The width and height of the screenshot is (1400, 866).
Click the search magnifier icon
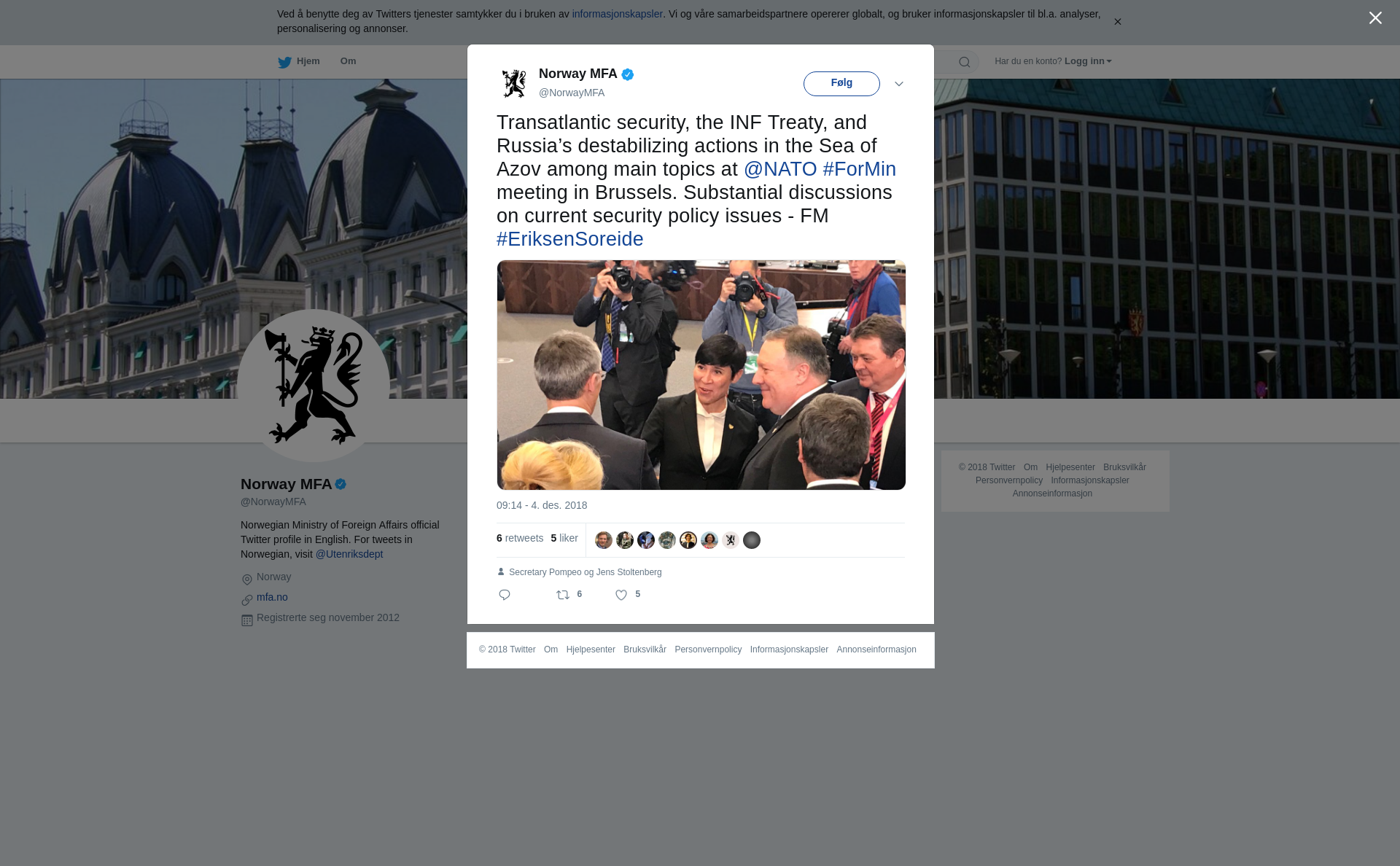[965, 62]
